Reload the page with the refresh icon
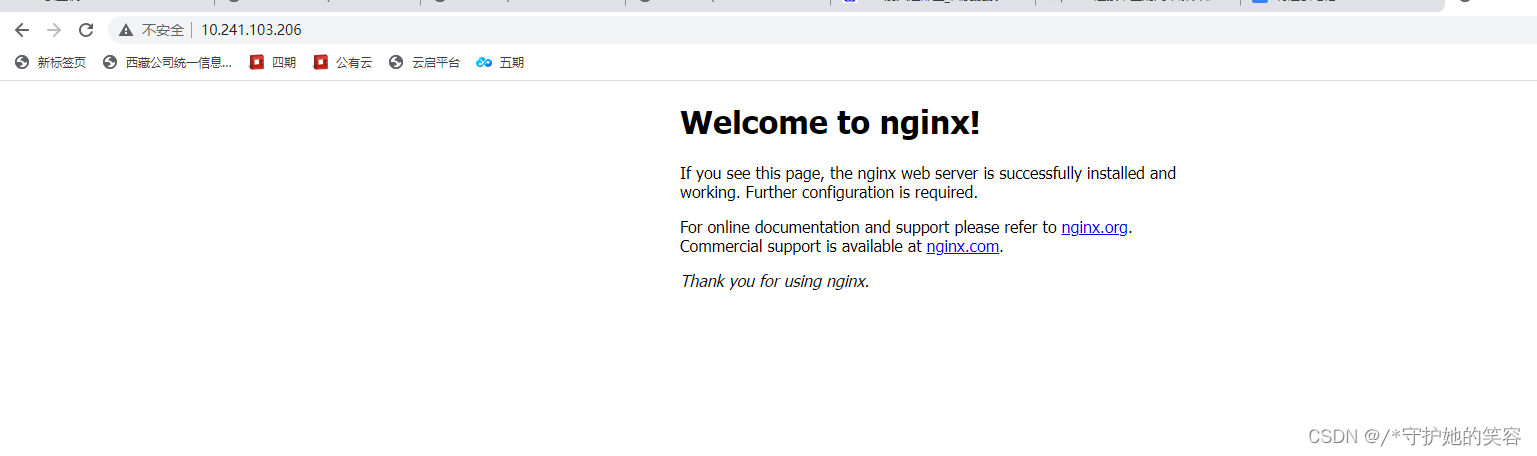Screen dimensions: 1537x456 click(86, 30)
